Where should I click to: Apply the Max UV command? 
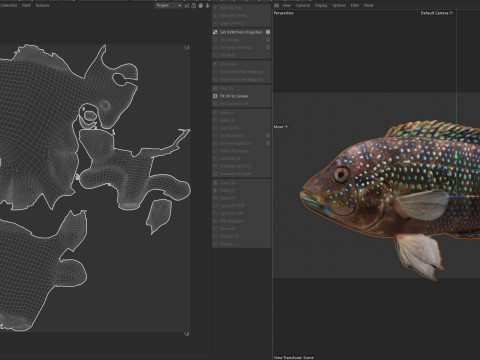point(242,88)
